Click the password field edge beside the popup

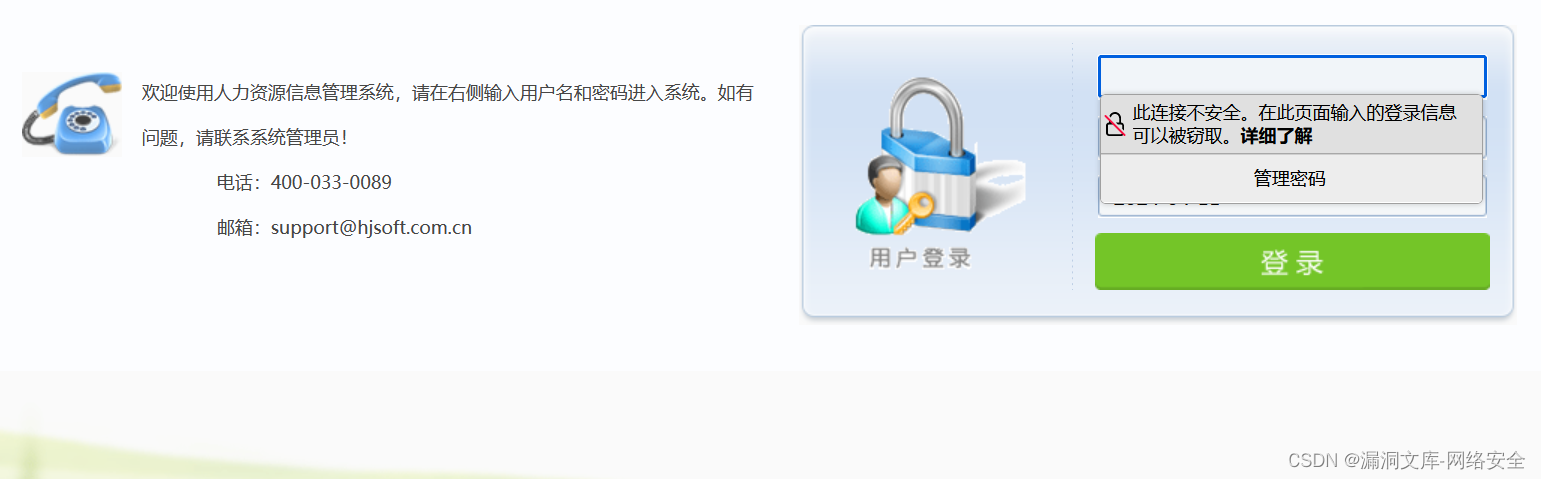[x=1485, y=137]
